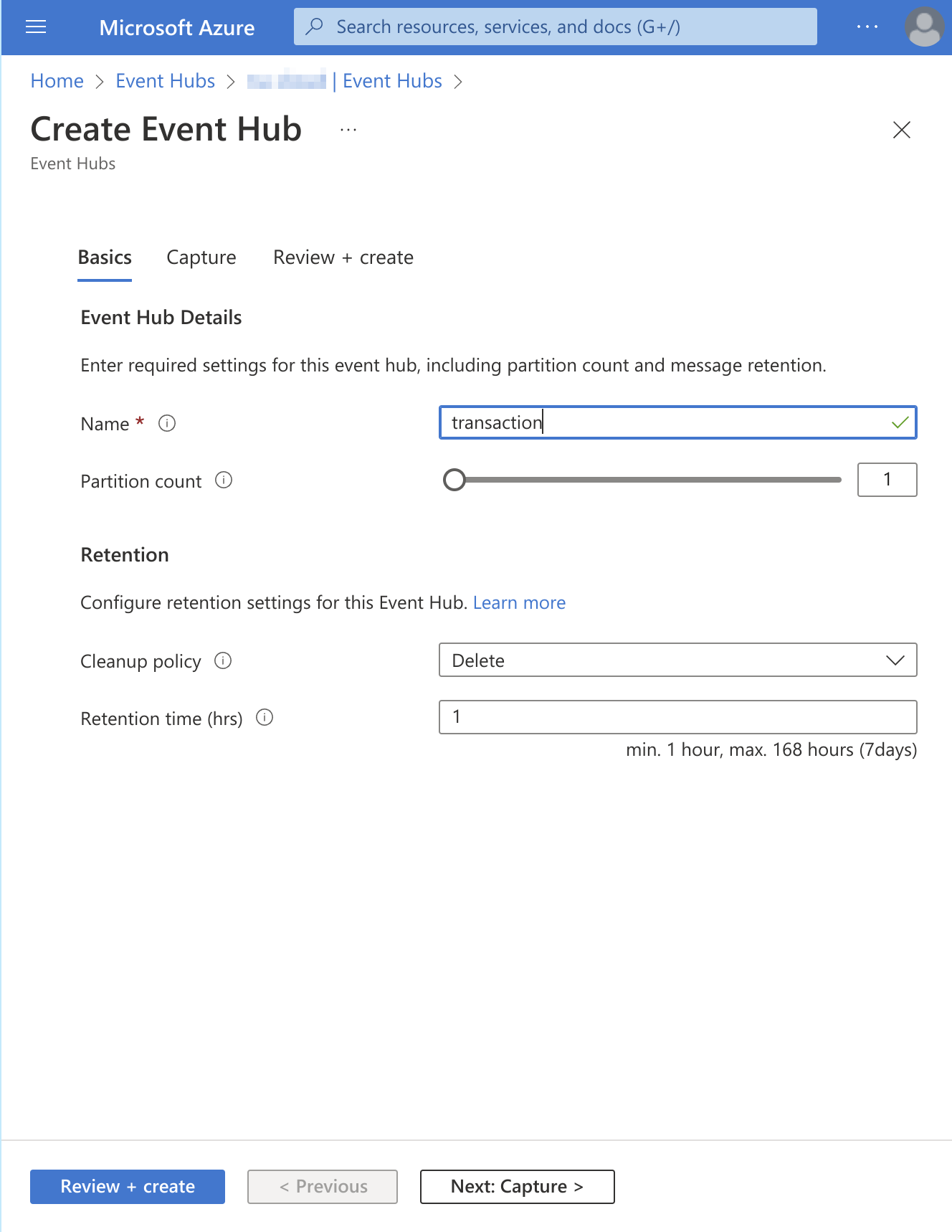Click the Partition count info icon
Viewport: 952px width, 1232px height.
click(224, 480)
